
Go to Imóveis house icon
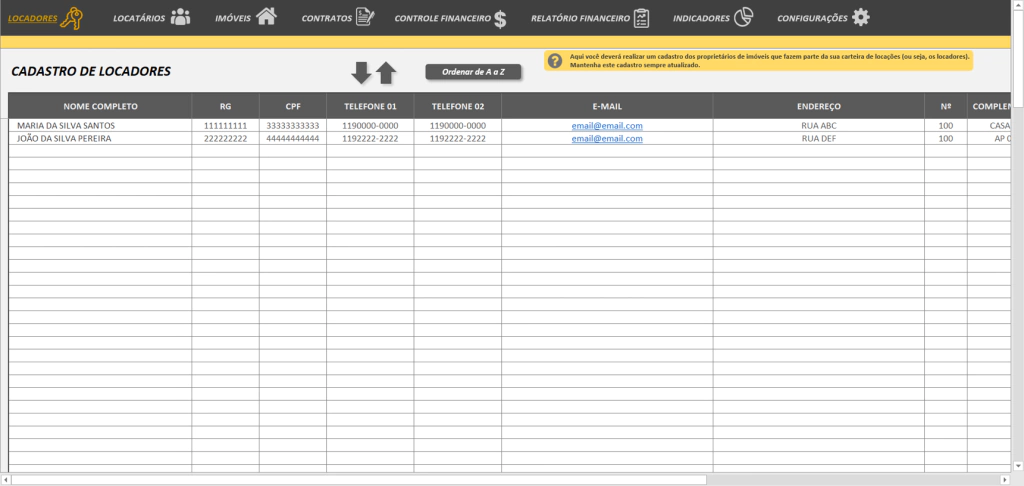tap(266, 16)
